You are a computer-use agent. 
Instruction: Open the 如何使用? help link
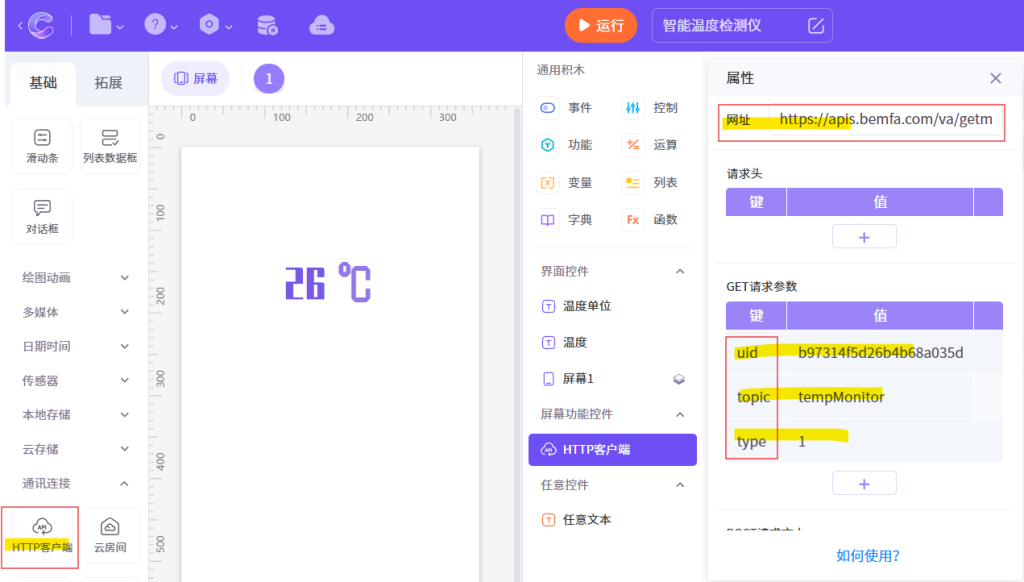pyautogui.click(x=867, y=556)
